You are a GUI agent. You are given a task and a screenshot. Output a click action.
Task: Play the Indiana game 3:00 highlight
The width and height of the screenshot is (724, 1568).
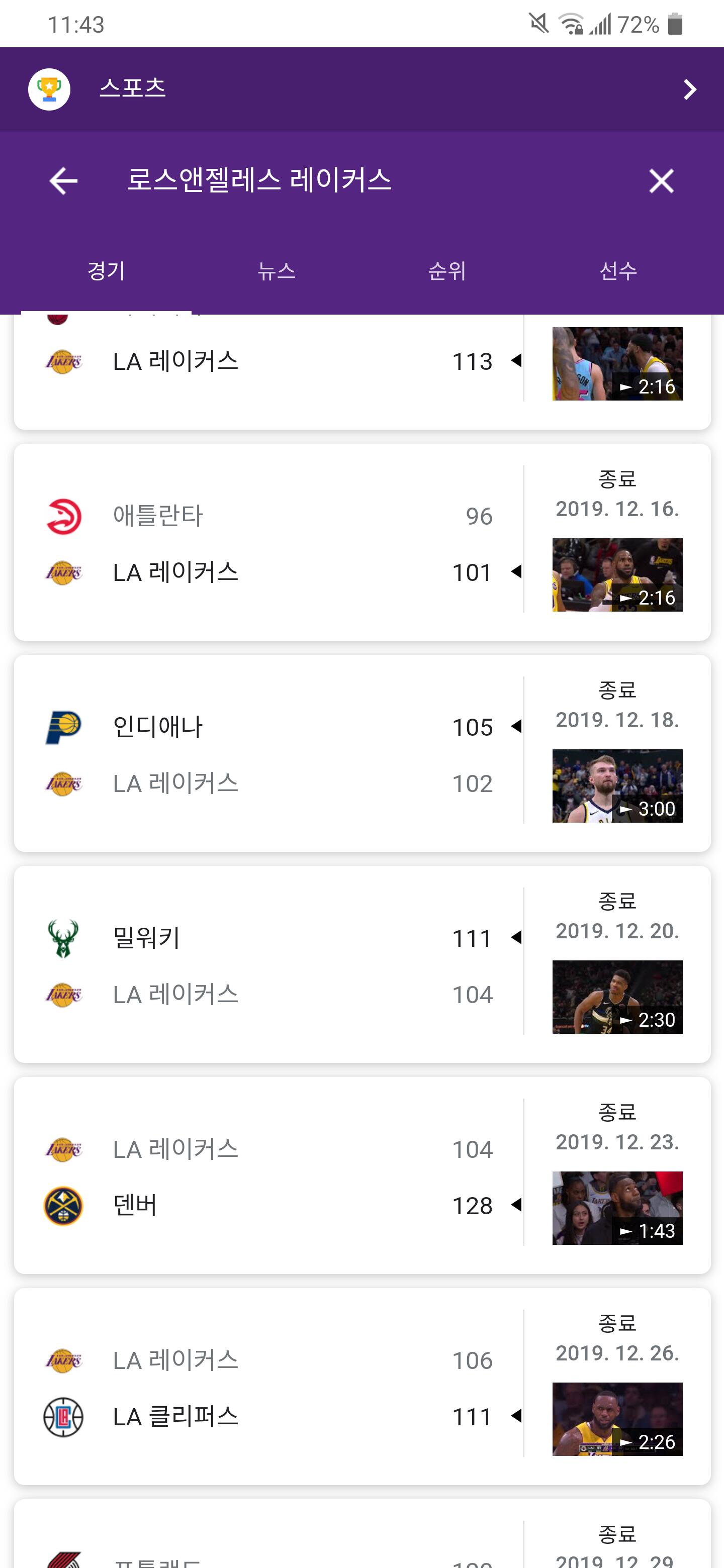[617, 786]
